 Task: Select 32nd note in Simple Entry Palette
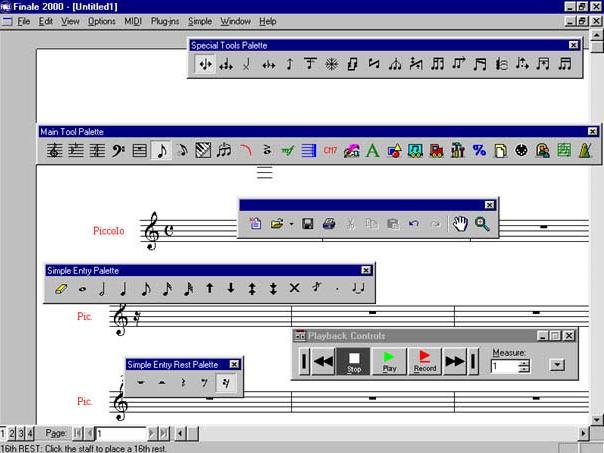tap(188, 289)
